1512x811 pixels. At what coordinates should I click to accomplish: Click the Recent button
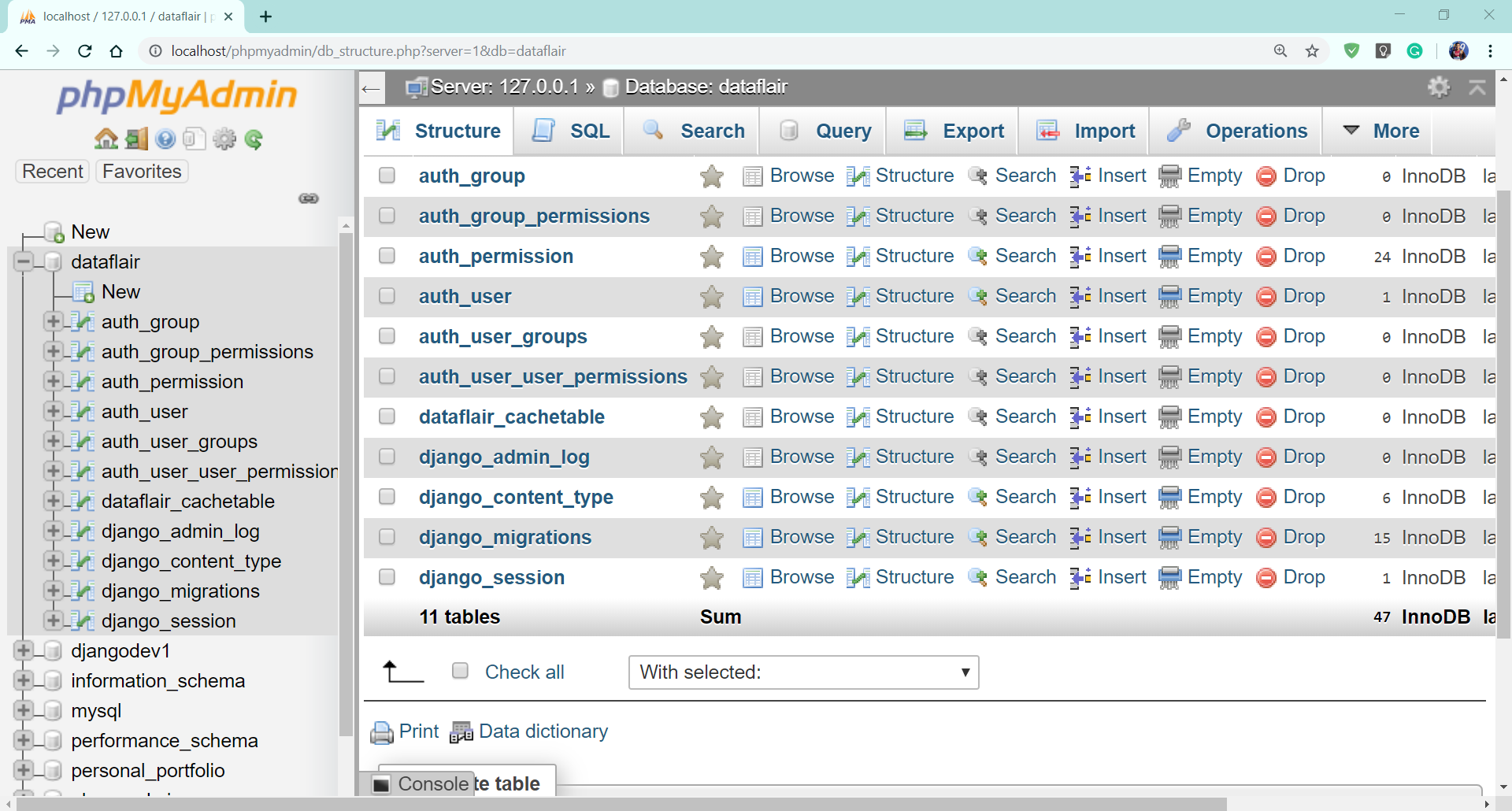(53, 172)
